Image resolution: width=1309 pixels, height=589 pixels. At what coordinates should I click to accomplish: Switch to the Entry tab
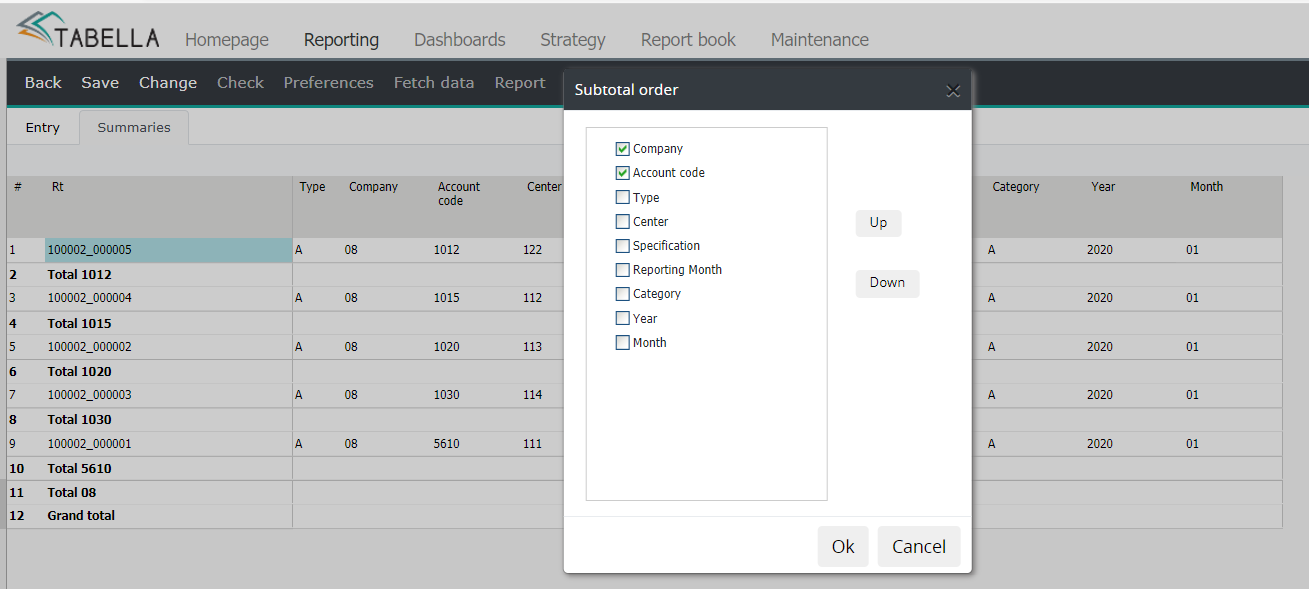[x=43, y=128]
